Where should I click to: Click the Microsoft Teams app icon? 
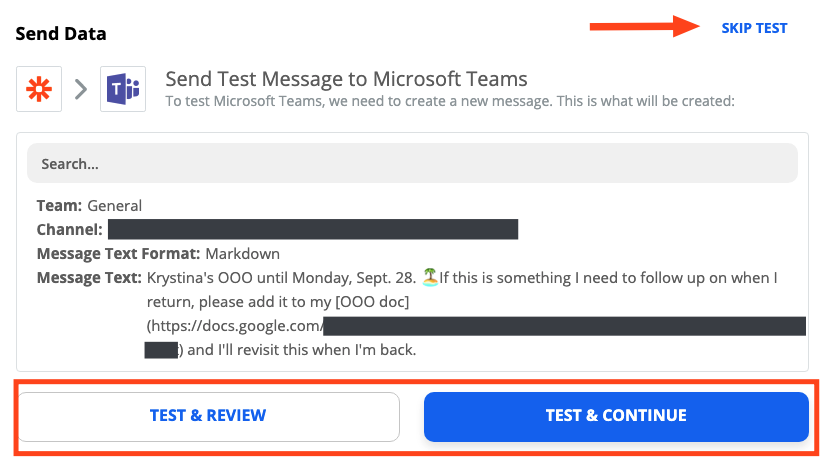(x=123, y=89)
